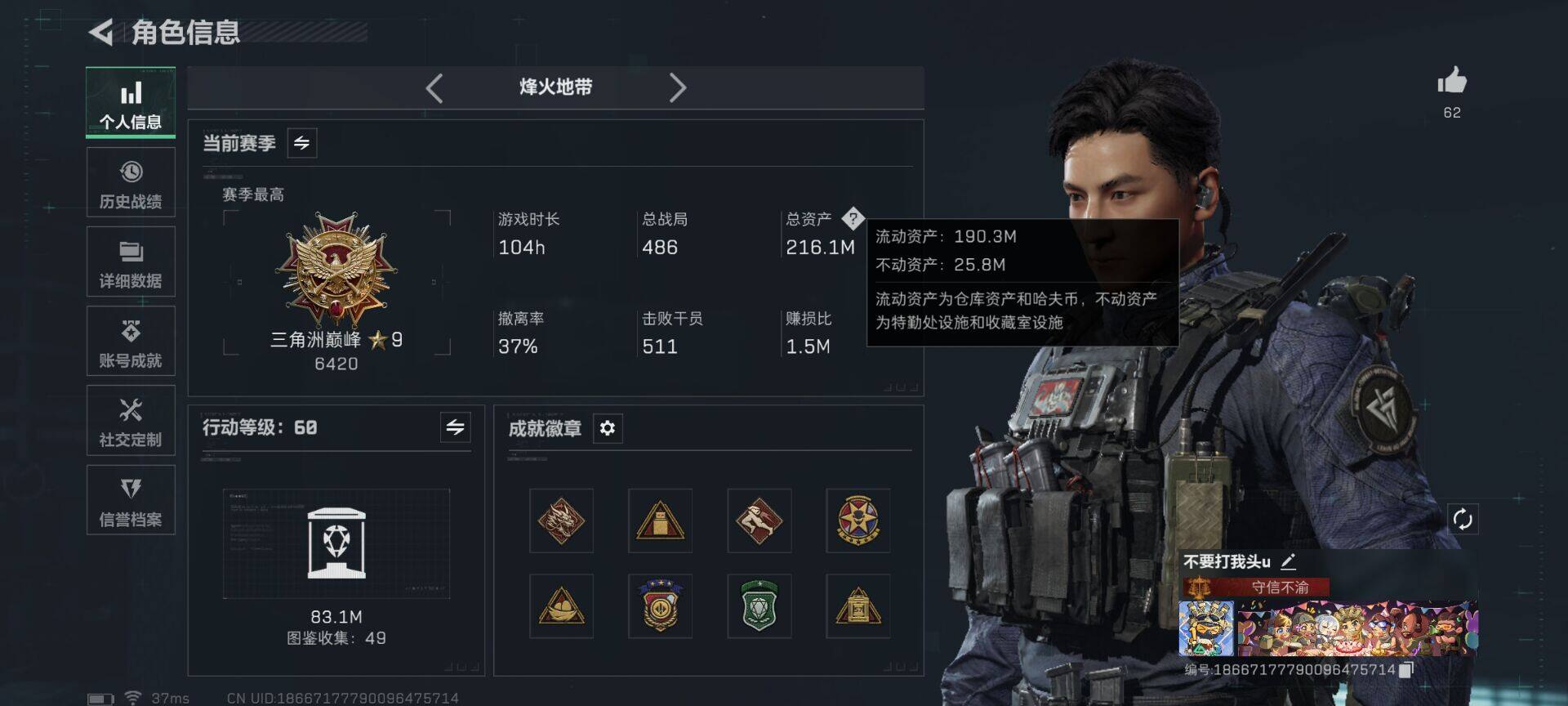Switch to previous mode with the left chevron
1568x706 pixels.
click(434, 87)
